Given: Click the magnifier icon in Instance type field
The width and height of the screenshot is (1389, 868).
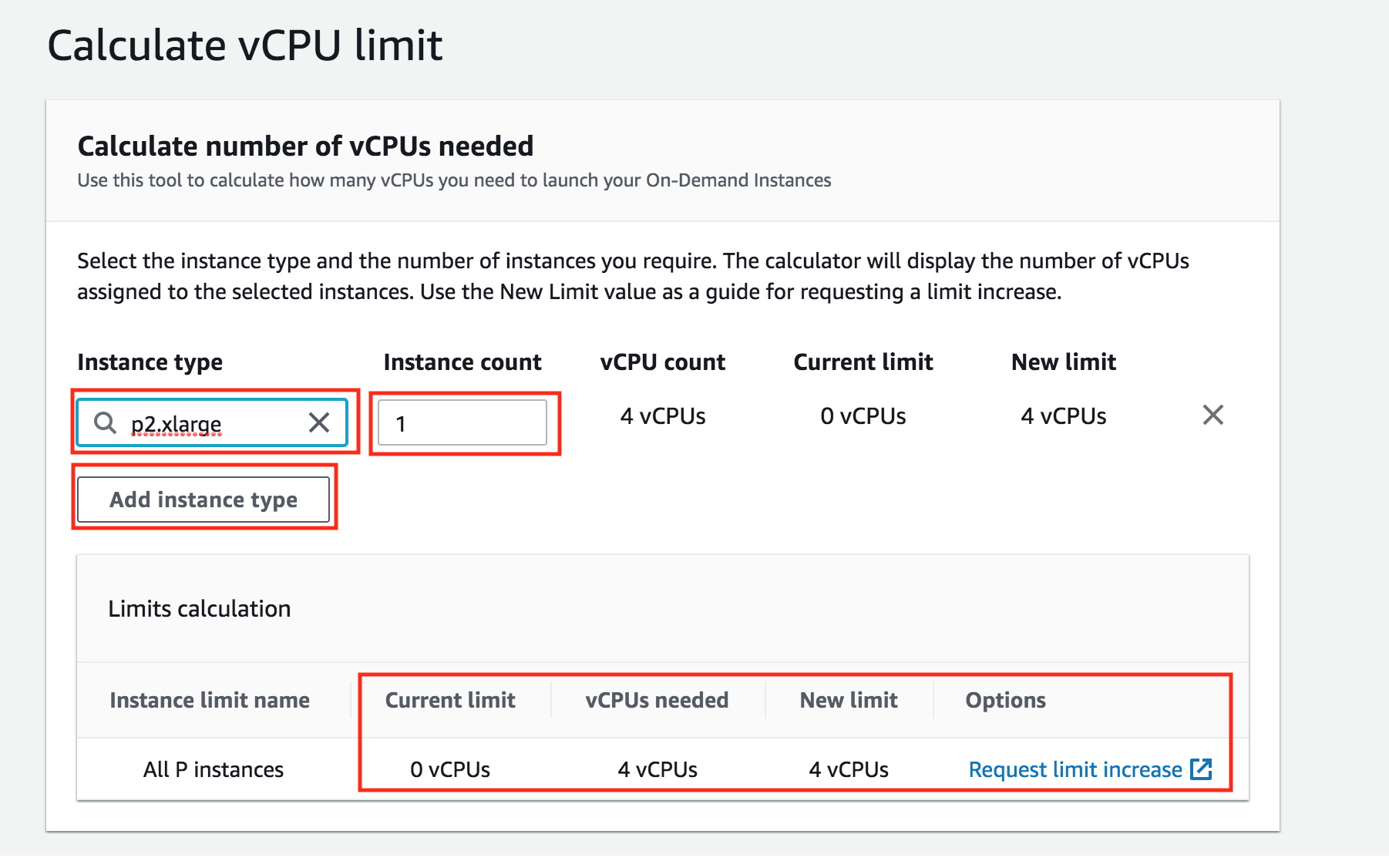Looking at the screenshot, I should point(105,422).
